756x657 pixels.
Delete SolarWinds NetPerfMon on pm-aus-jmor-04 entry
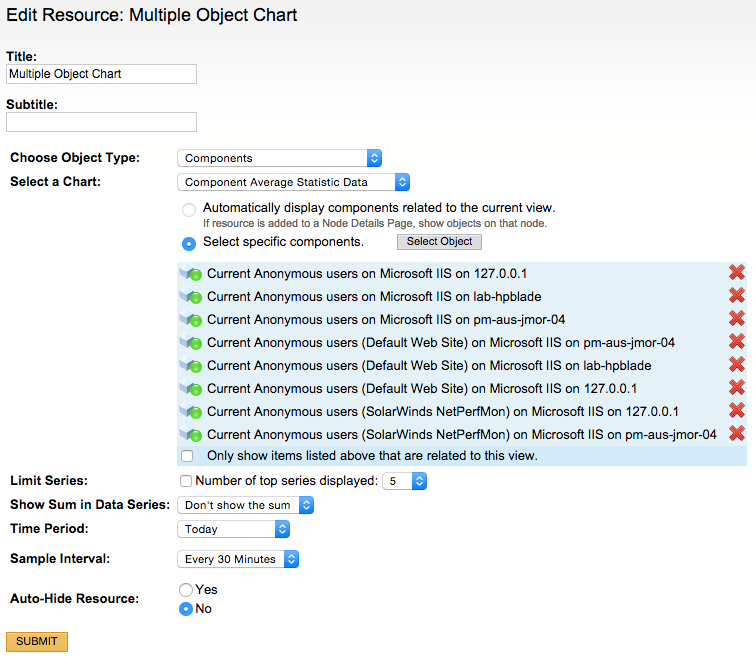pos(737,434)
